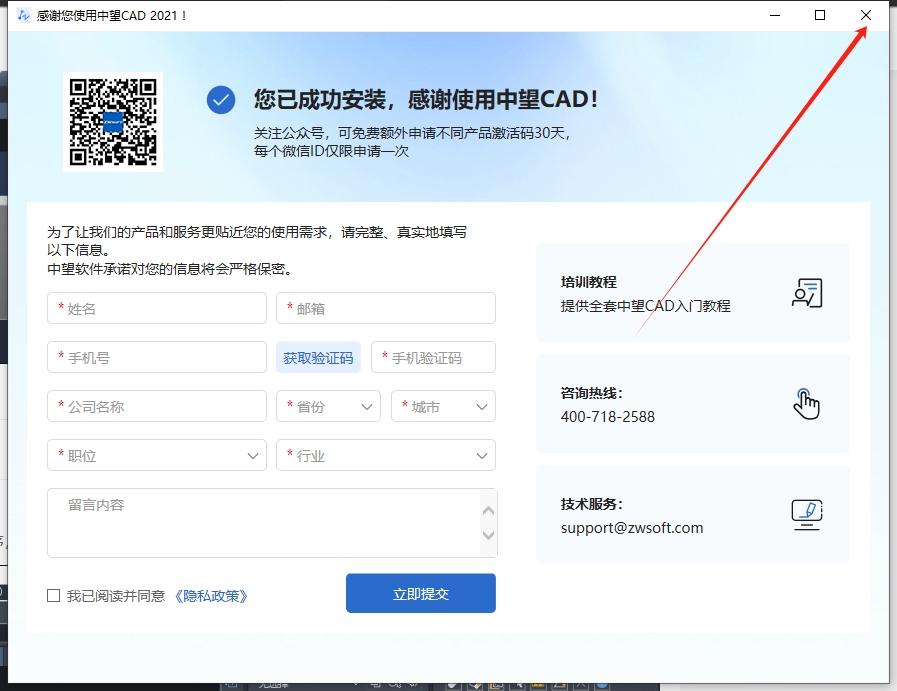Open the 隐私政策 privacy policy link

pyautogui.click(x=211, y=596)
